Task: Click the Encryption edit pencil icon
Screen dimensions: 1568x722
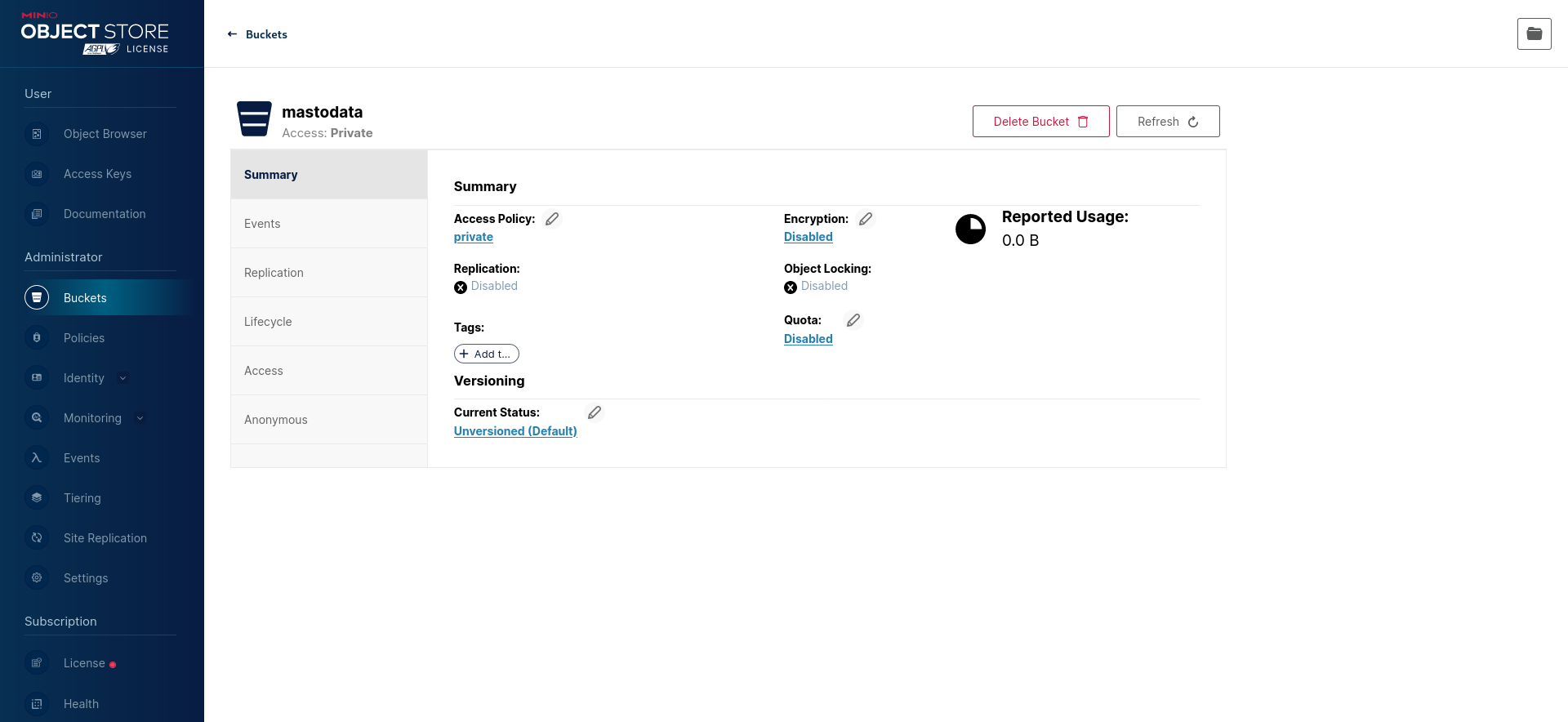Action: point(866,219)
